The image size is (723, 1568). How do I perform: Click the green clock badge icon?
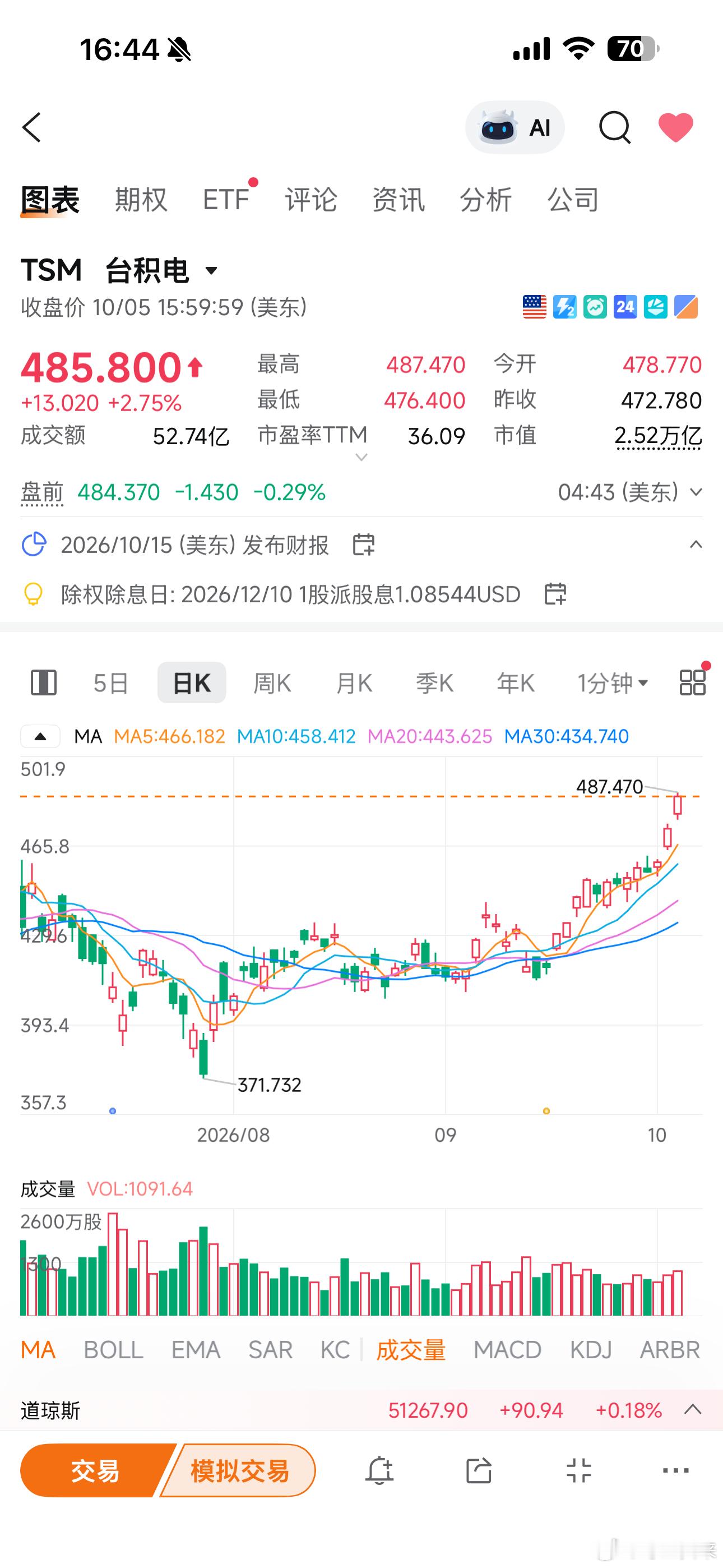pos(595,307)
